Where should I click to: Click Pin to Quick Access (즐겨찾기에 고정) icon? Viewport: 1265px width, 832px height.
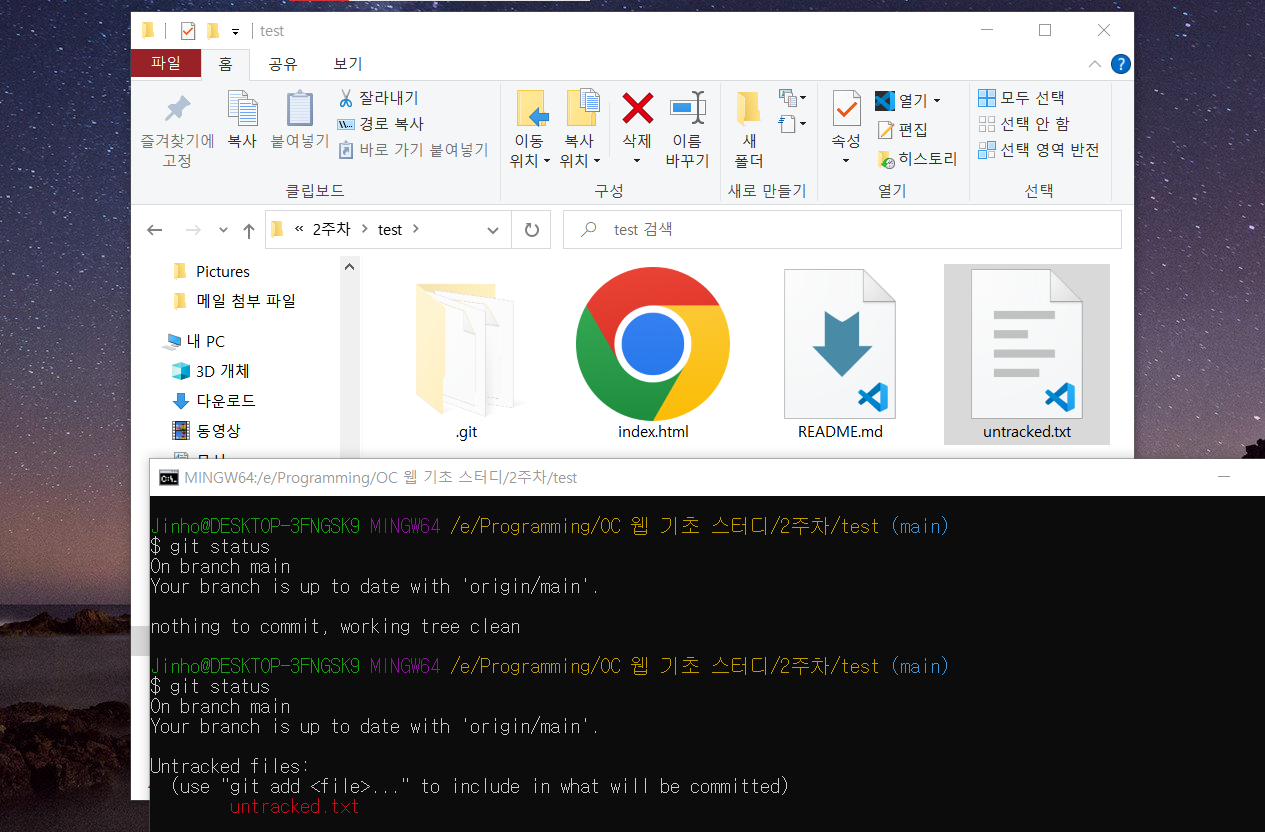tap(178, 108)
